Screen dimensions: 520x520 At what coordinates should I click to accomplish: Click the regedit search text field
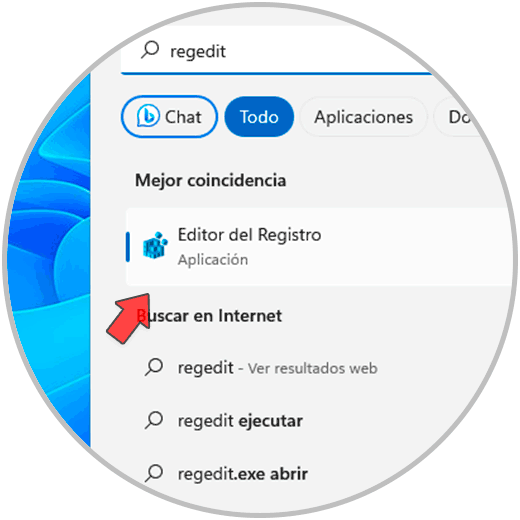coord(277,51)
